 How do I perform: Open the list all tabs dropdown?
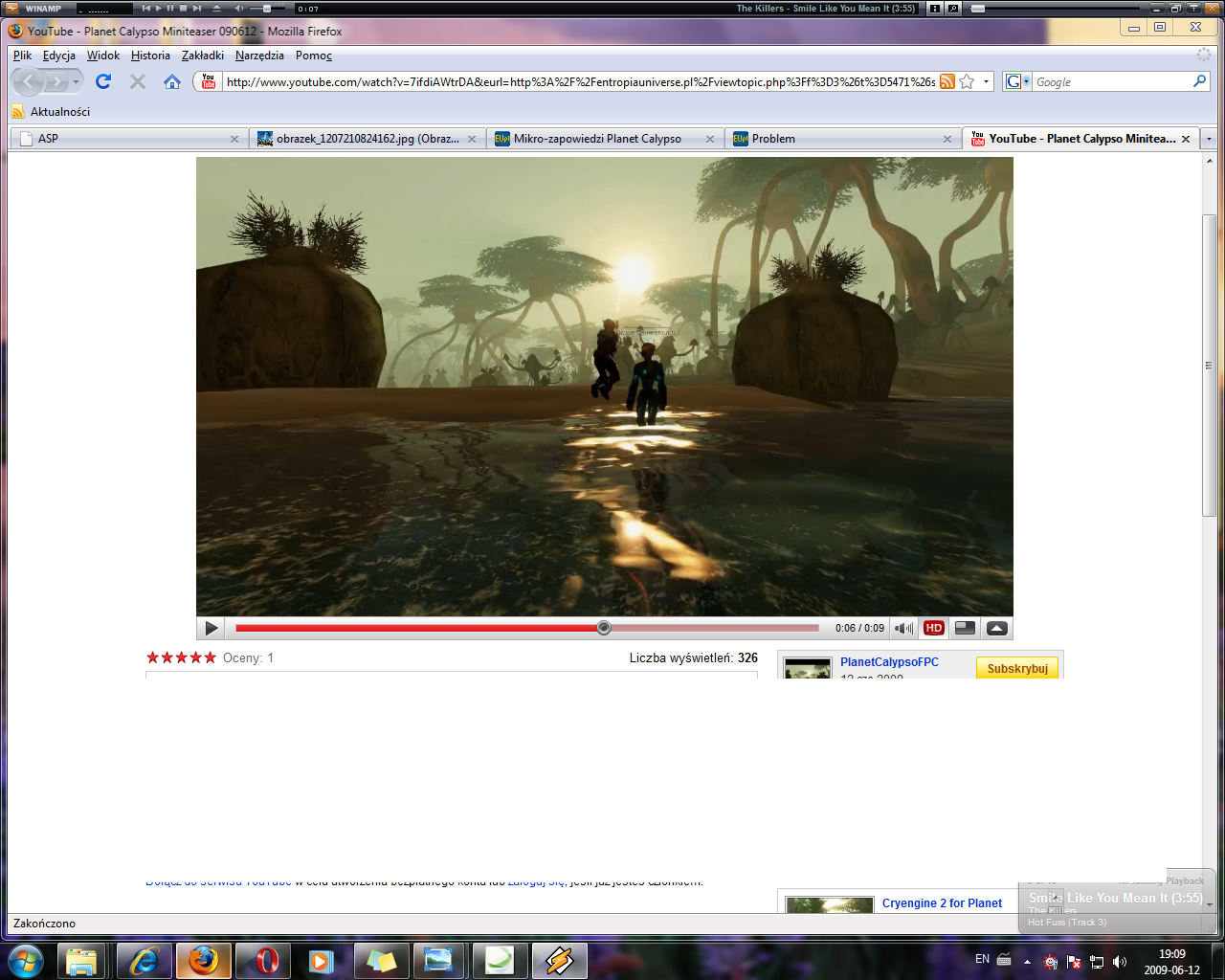(x=1209, y=139)
